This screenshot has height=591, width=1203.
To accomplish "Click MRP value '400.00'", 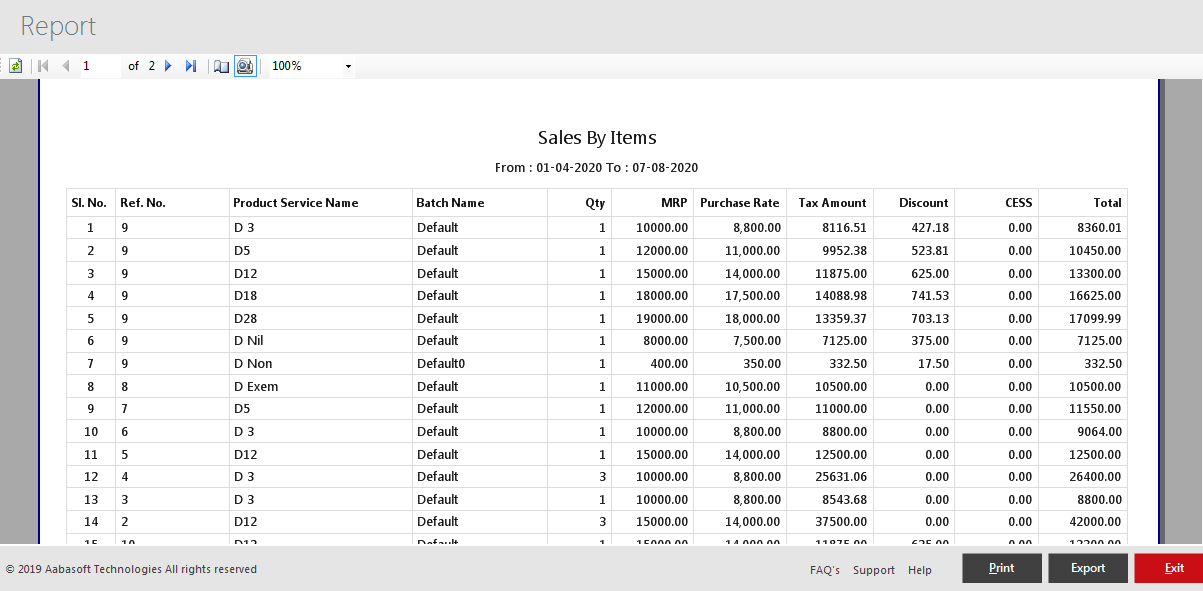I will point(669,364).
